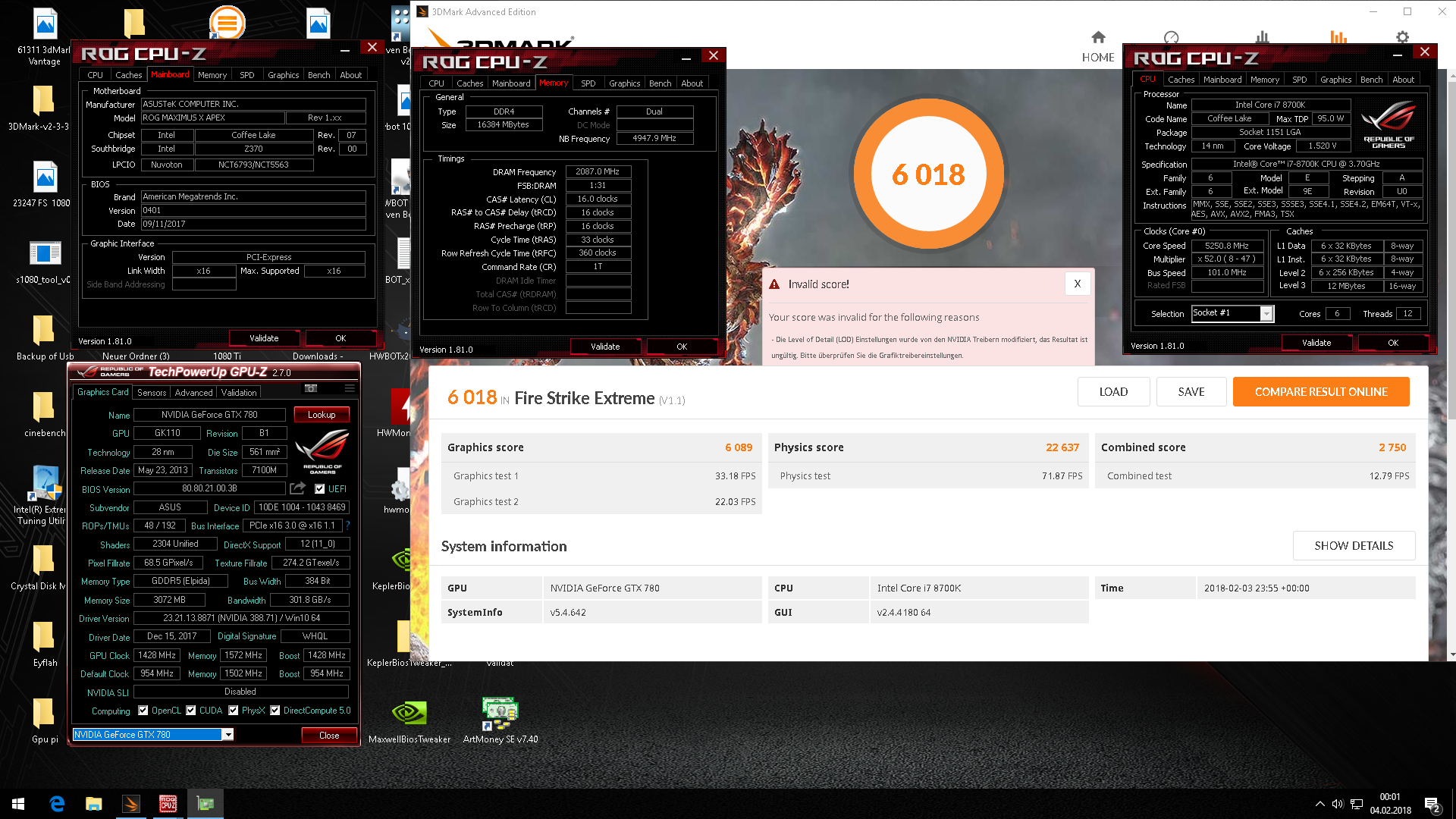Click Graphics score 6 089 row

[601, 447]
